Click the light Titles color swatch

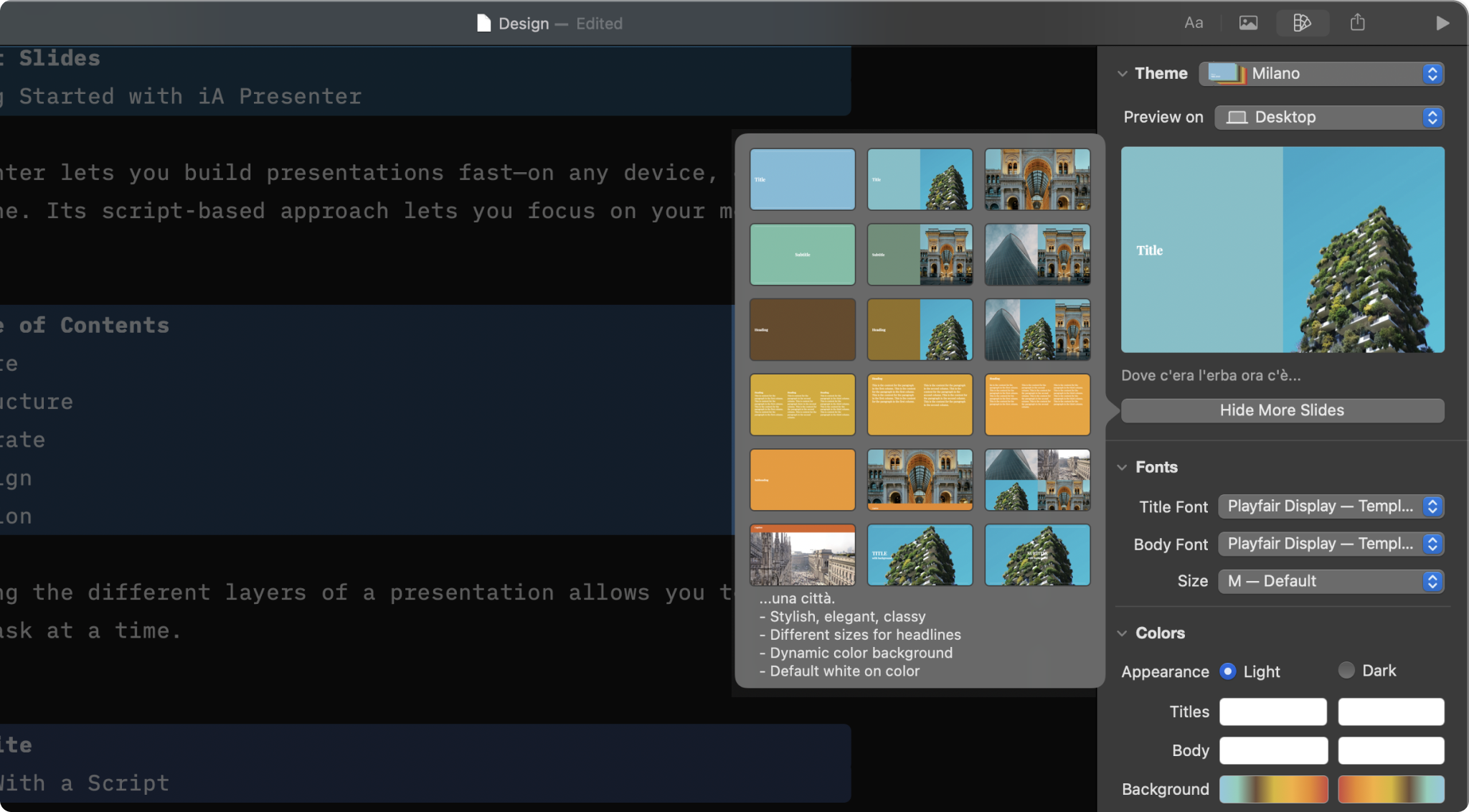point(1273,712)
